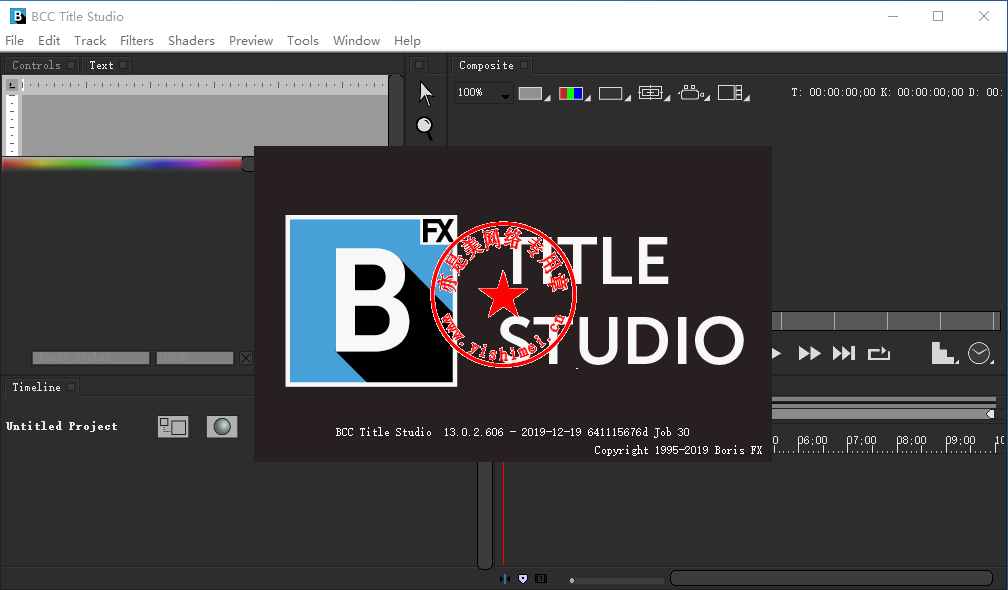The width and height of the screenshot is (1008, 590).
Task: Open the safe-area guides dropdown
Action: [654, 94]
